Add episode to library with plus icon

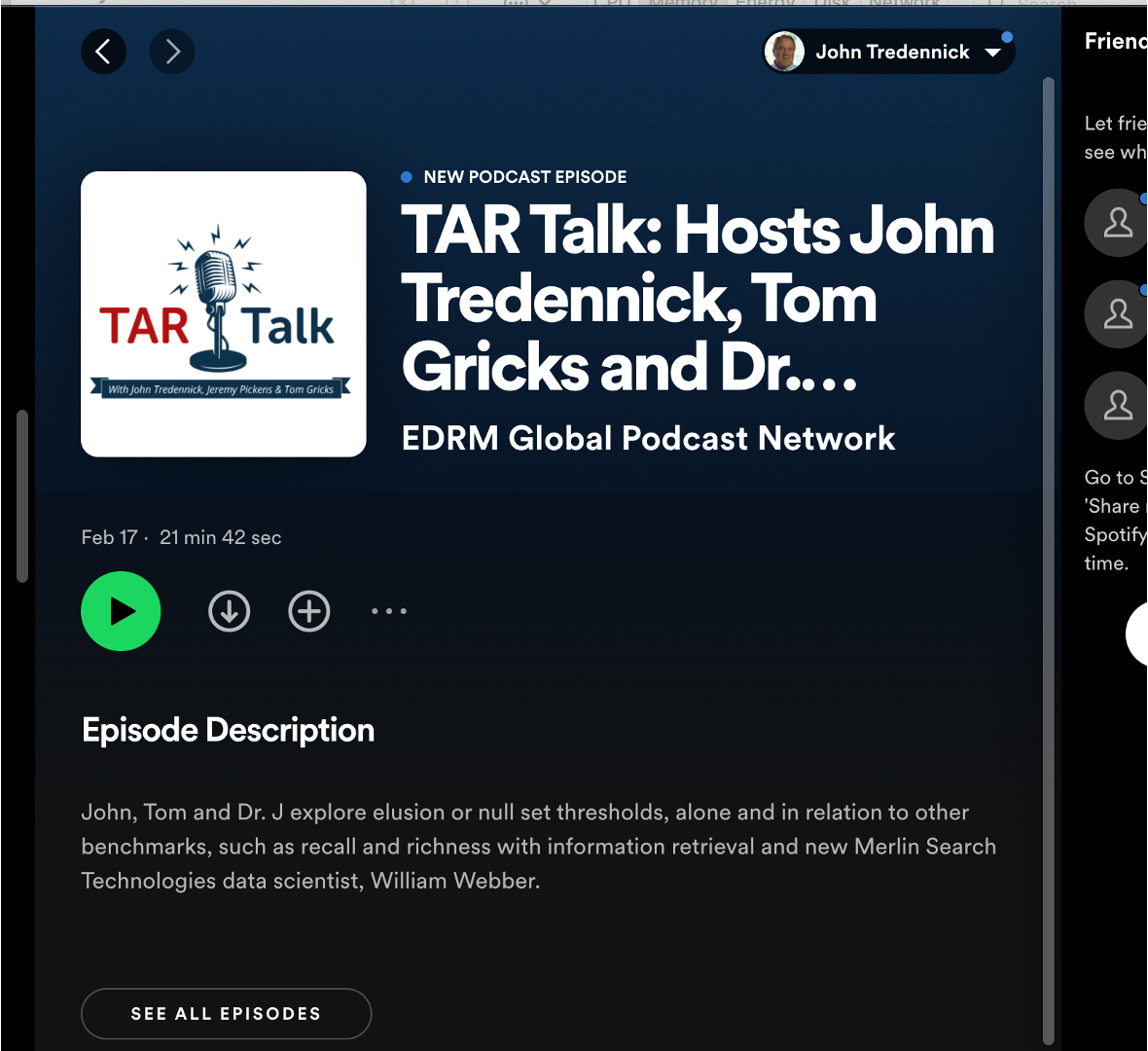[x=309, y=611]
